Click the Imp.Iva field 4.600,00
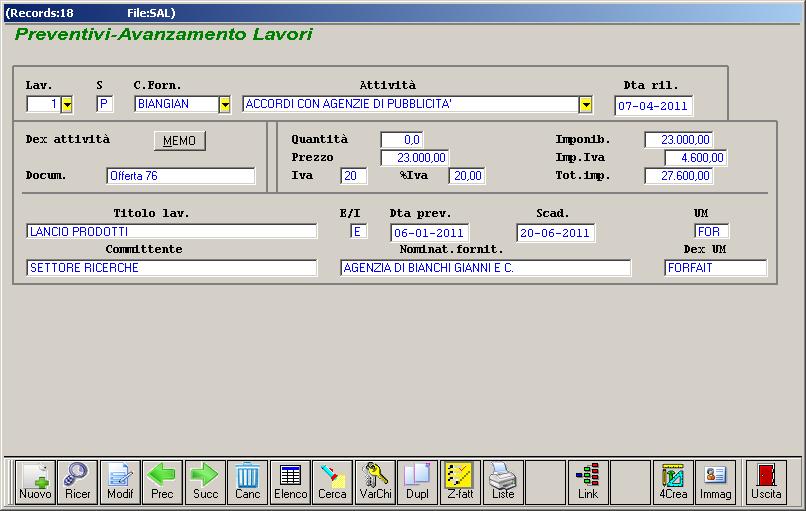806x511 pixels. point(695,158)
